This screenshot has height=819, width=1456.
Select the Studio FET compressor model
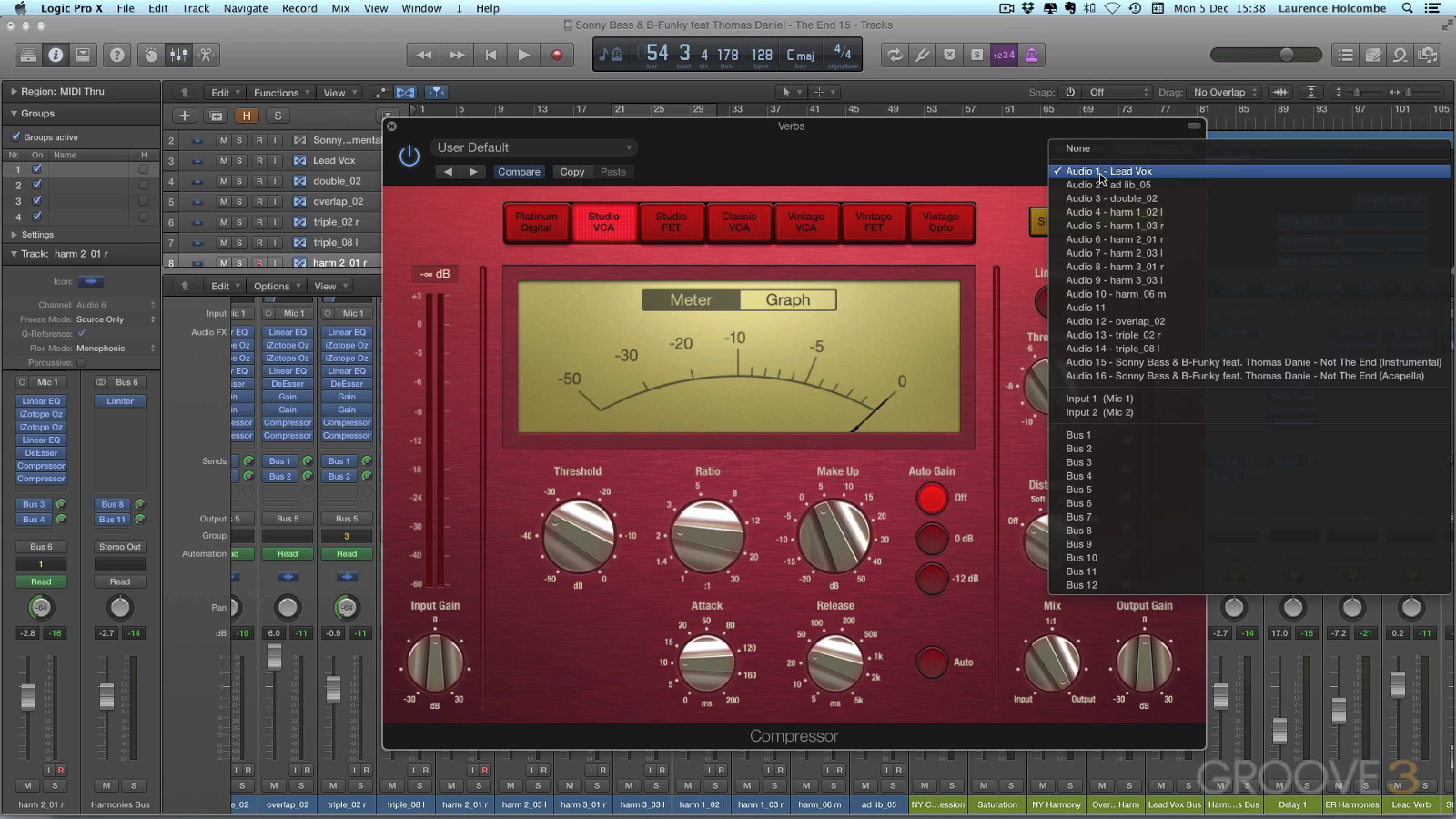671,222
